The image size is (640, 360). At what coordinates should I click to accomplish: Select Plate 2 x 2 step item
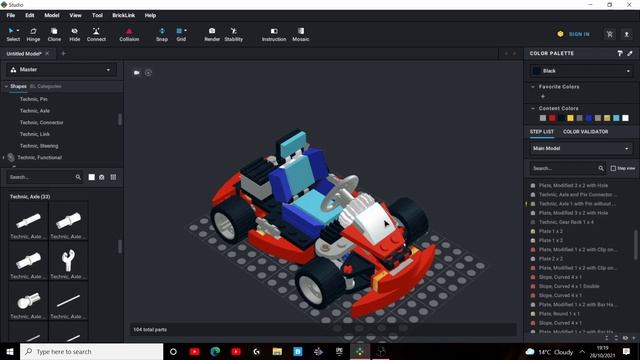551,259
